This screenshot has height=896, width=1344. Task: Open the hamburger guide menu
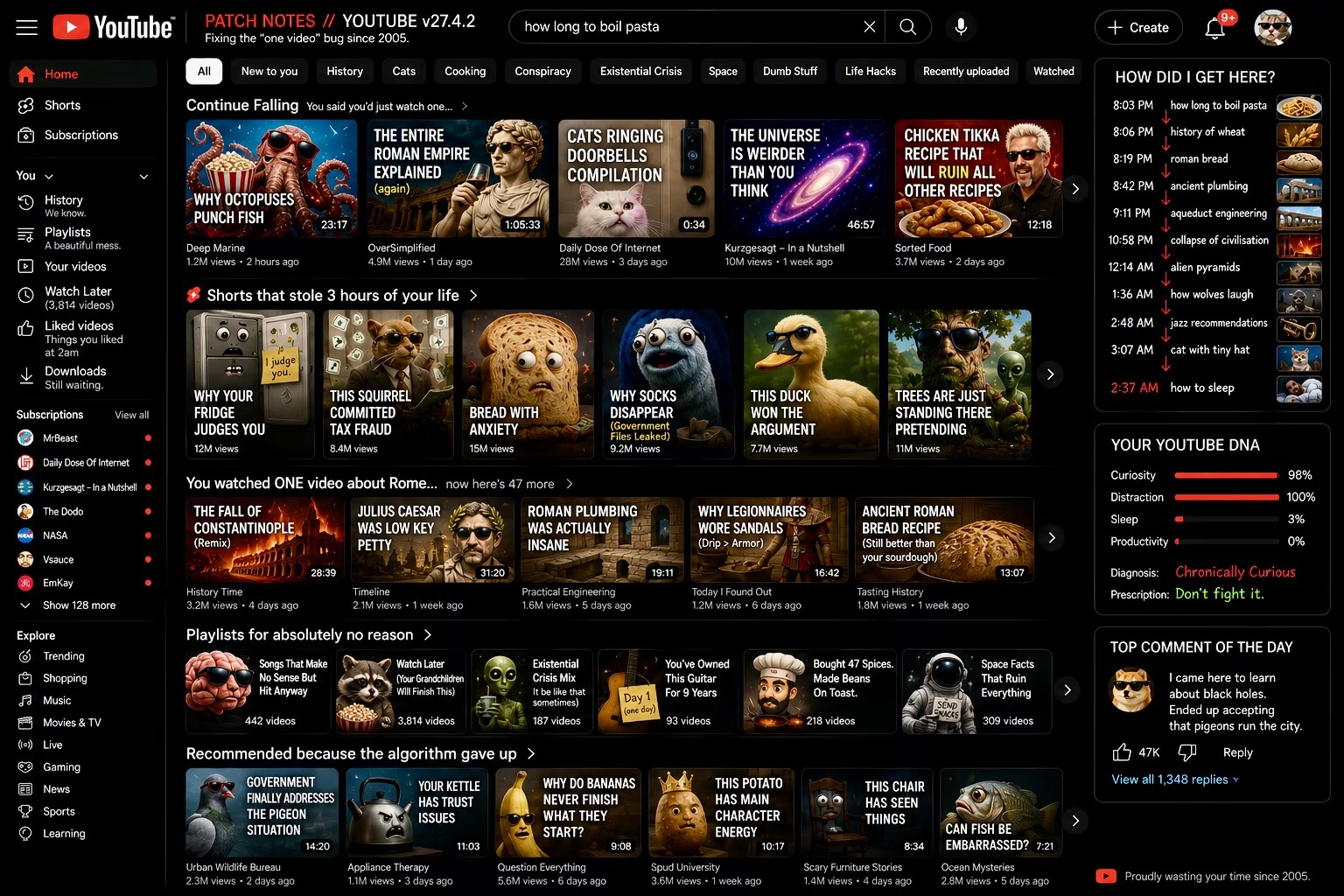[x=27, y=27]
